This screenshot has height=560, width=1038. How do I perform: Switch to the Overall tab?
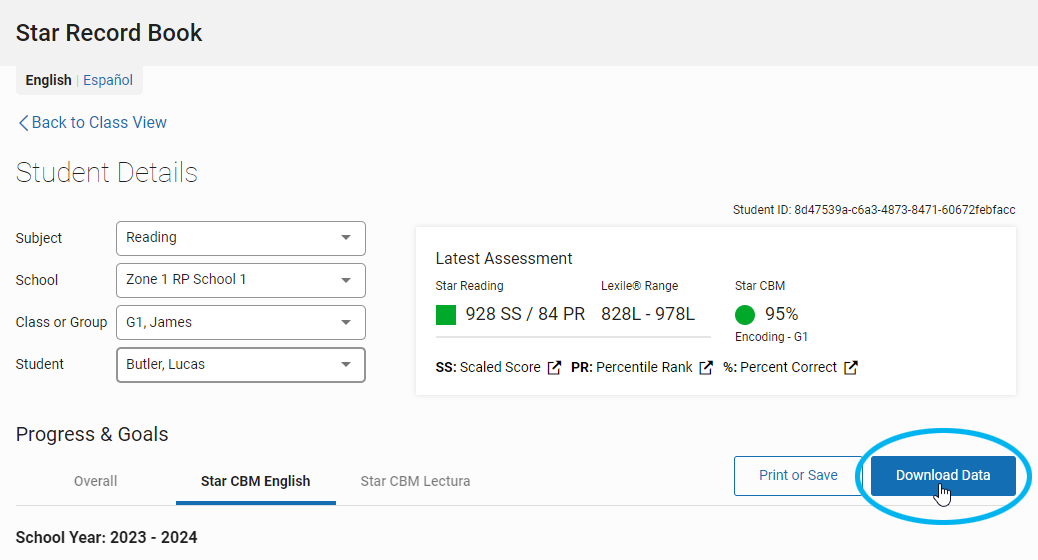95,481
